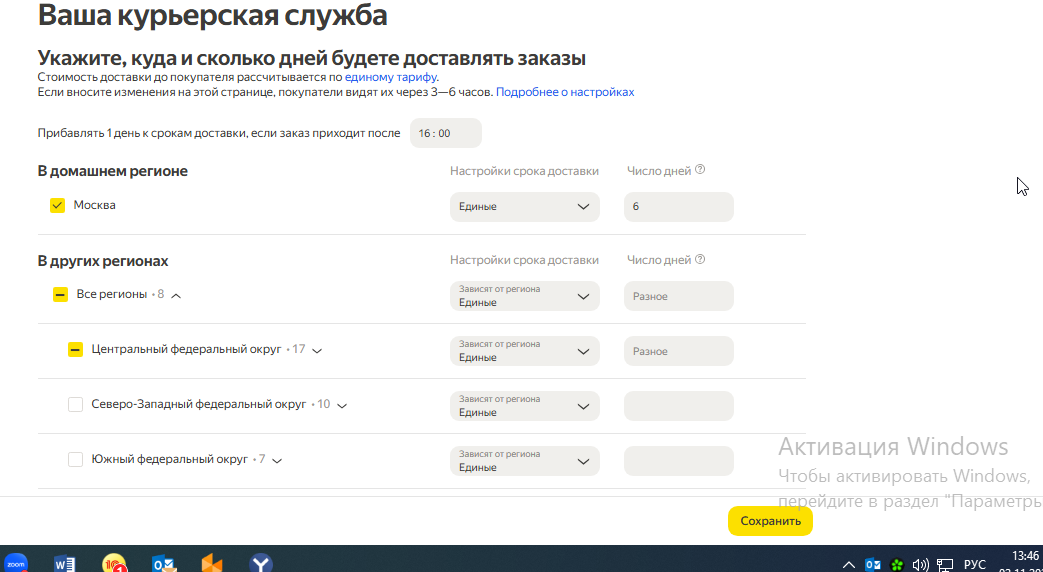
Task: Open network status tray icon
Action: pos(945,565)
